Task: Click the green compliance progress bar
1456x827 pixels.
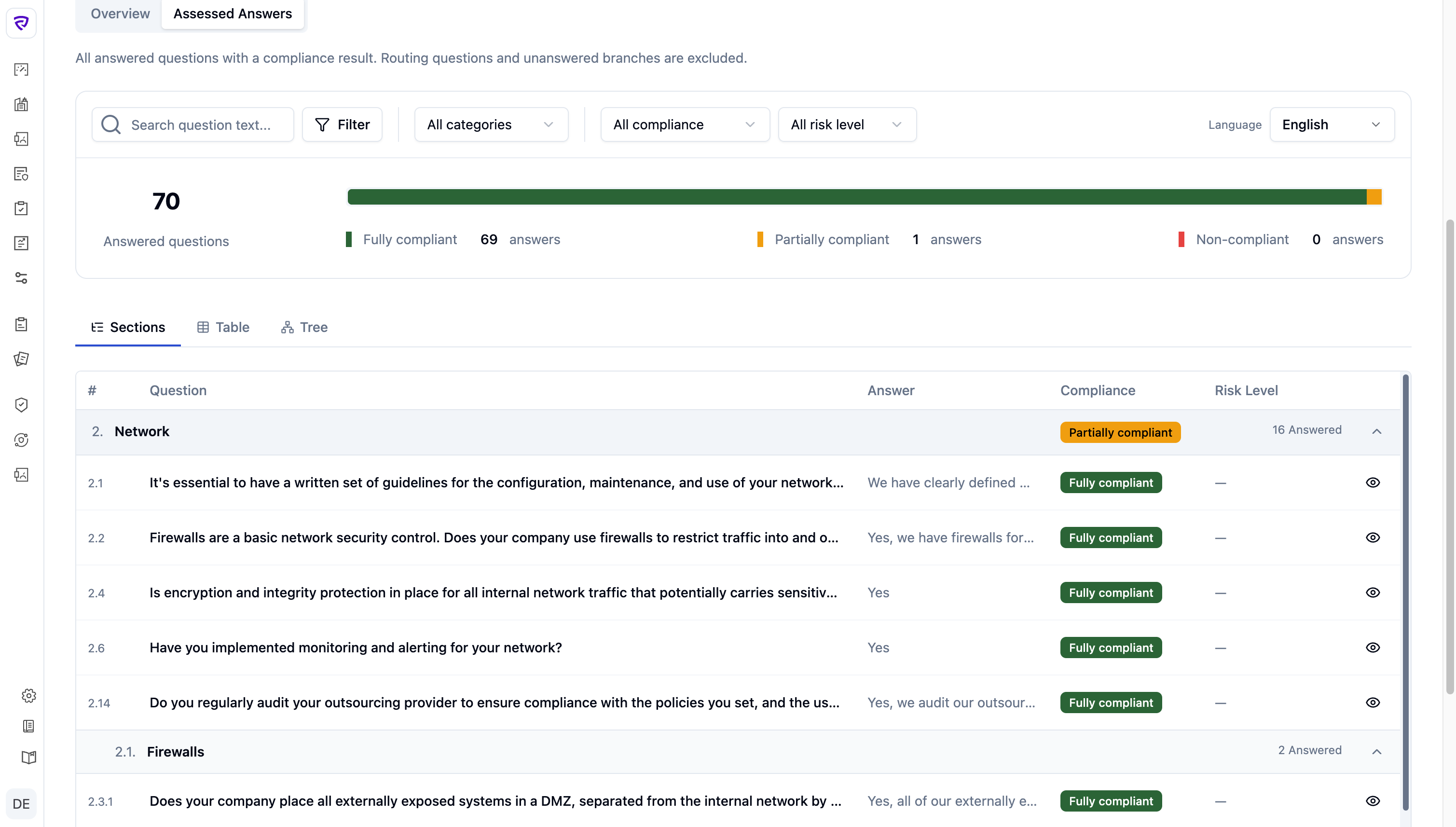Action: click(857, 197)
